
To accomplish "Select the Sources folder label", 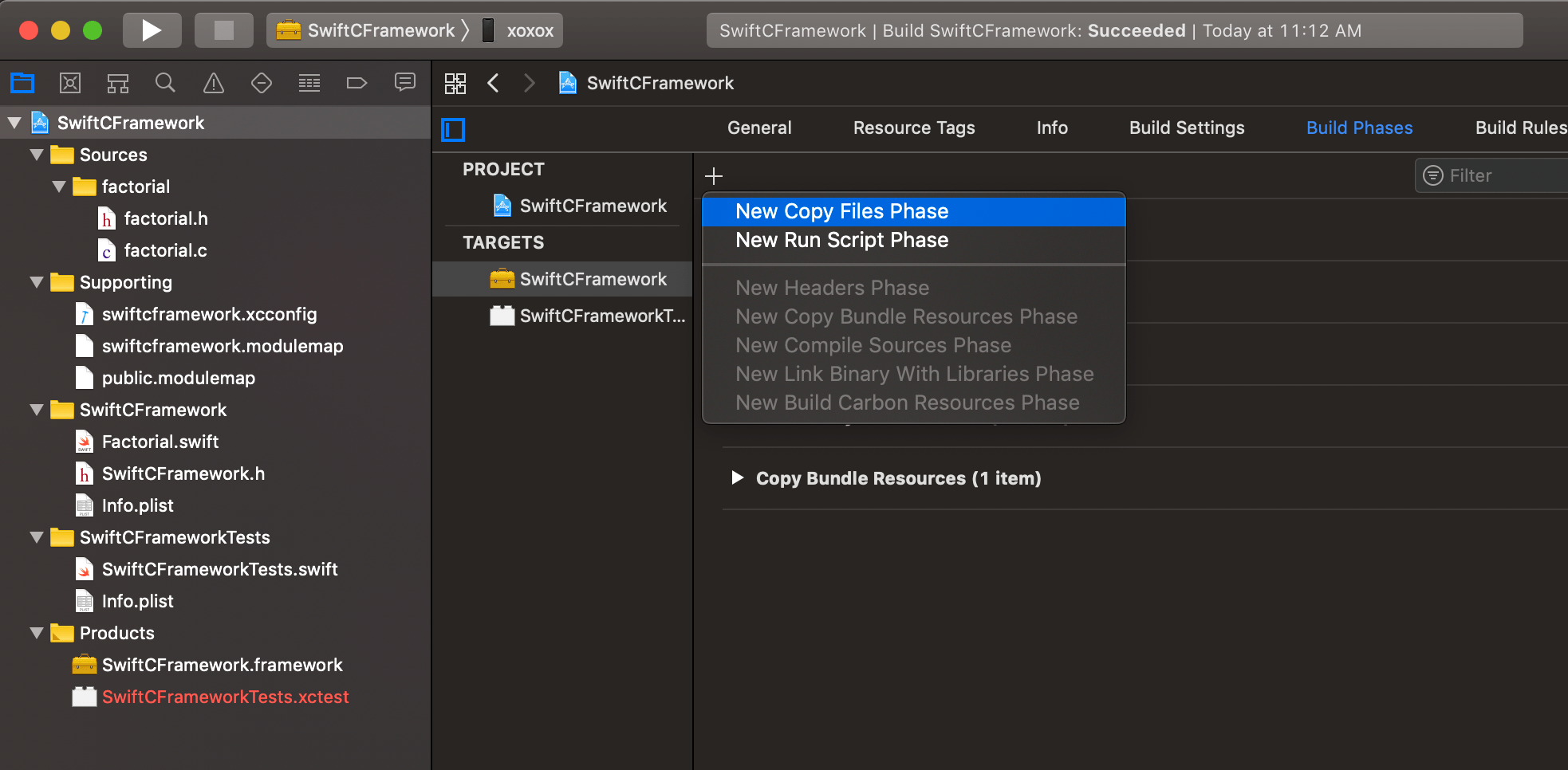I will click(x=113, y=155).
